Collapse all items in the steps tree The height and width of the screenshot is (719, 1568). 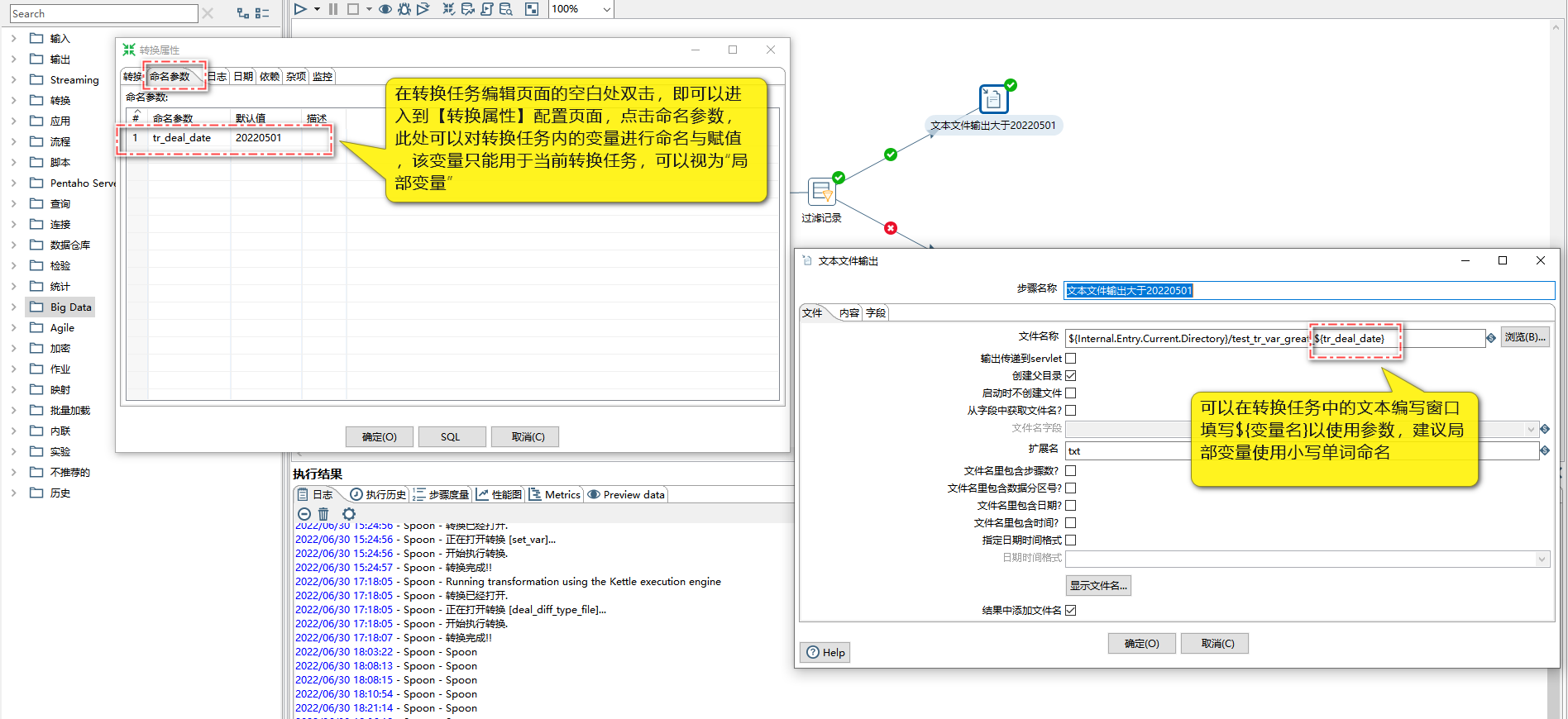[263, 13]
